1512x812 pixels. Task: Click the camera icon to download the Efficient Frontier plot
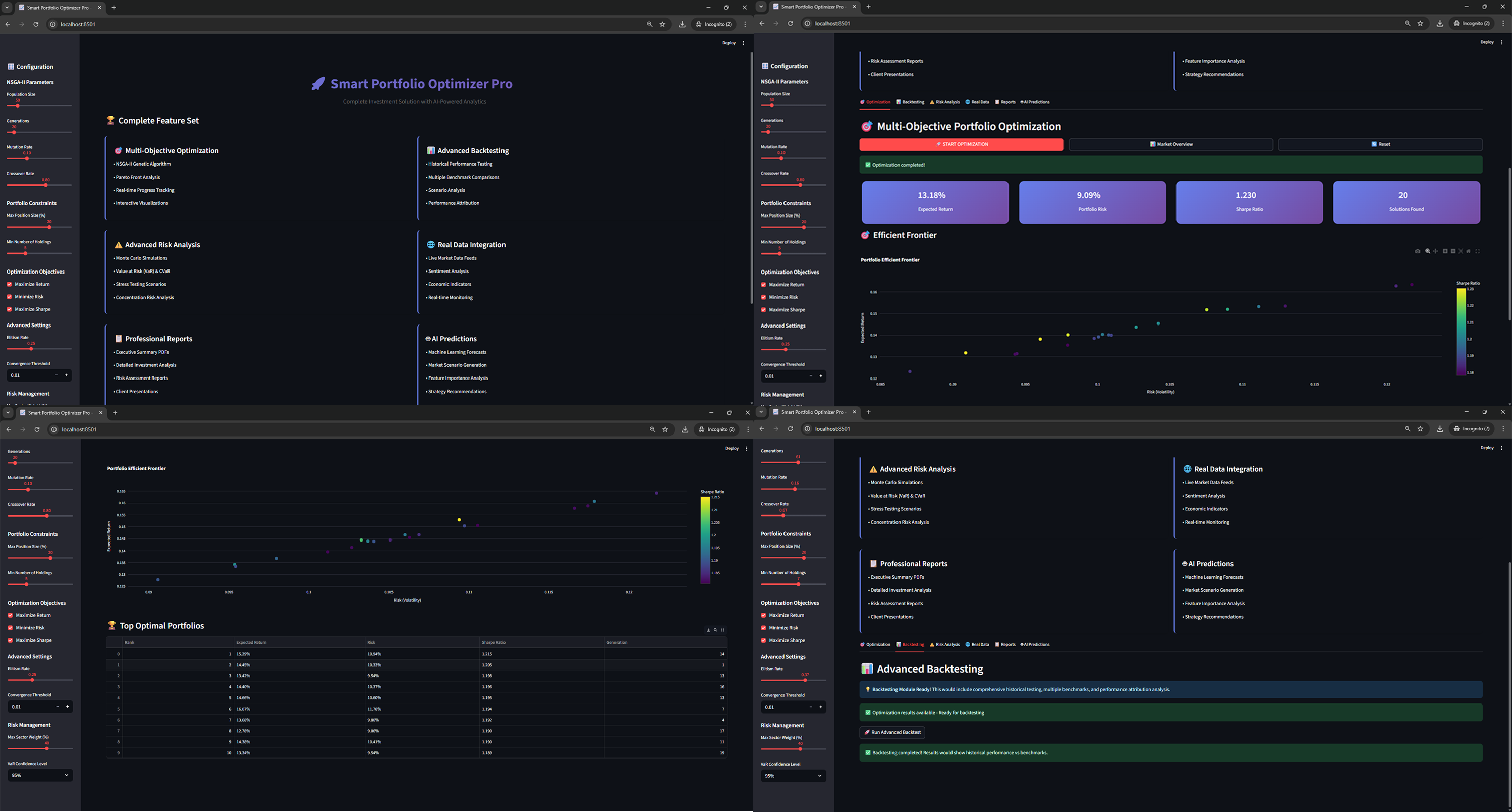click(1418, 251)
